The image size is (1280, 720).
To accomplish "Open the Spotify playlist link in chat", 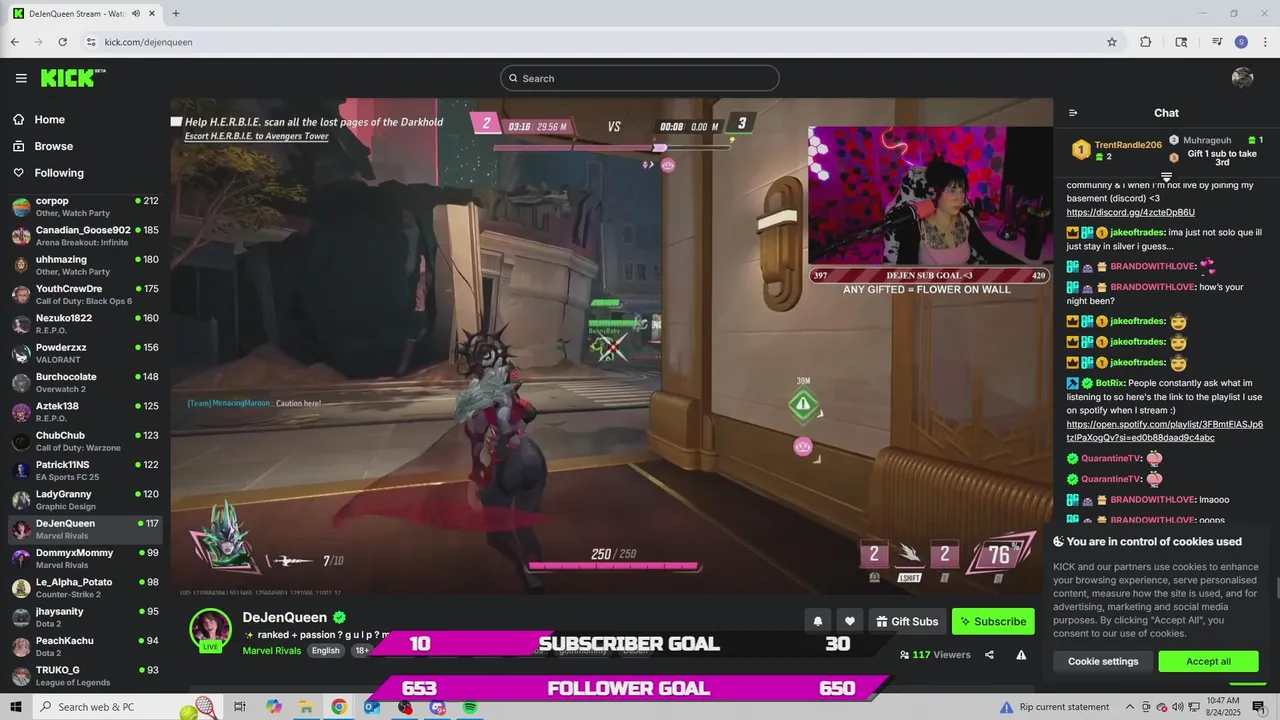I will click(x=1165, y=431).
